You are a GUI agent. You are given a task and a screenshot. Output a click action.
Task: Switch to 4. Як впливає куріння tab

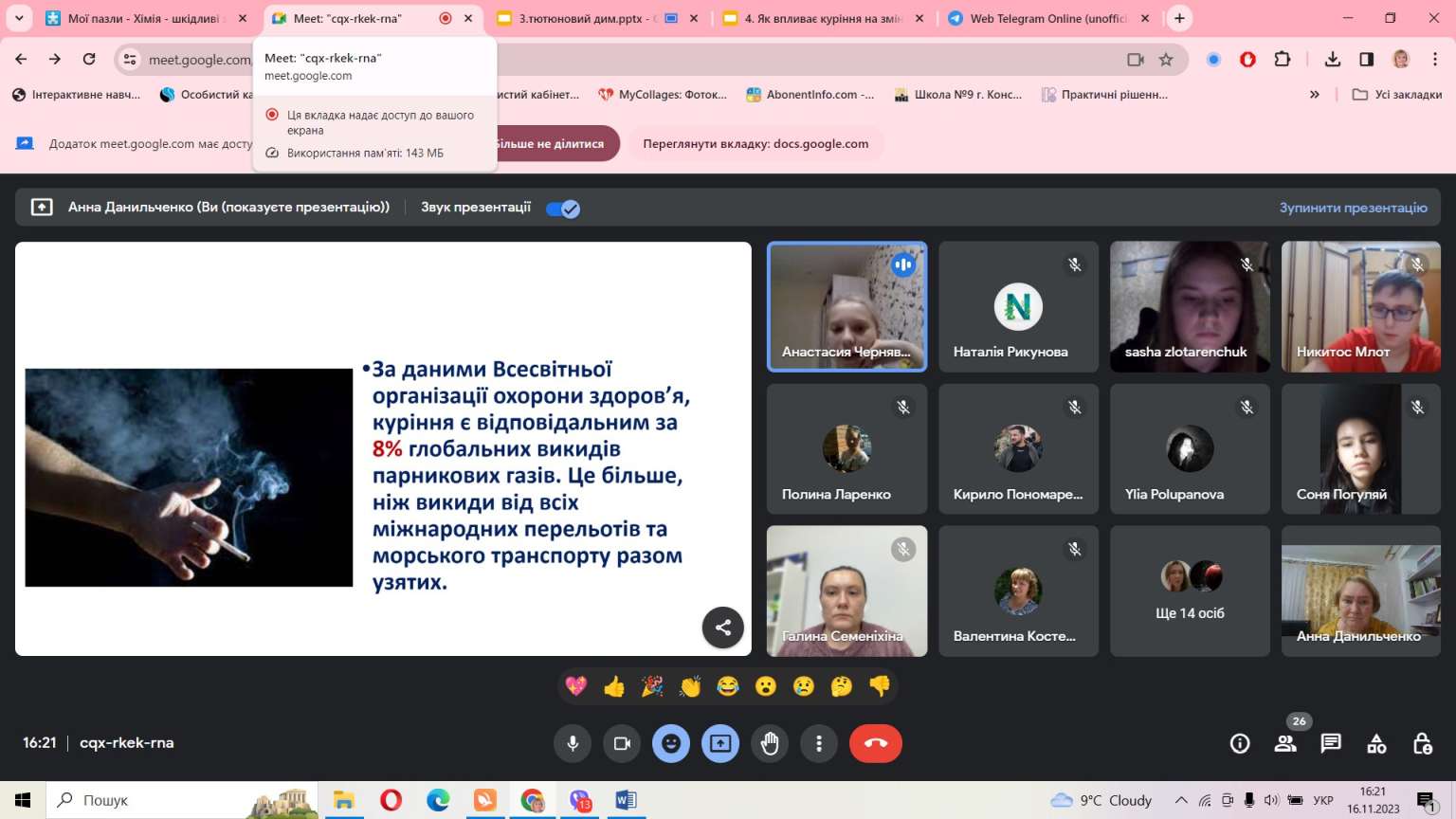click(x=823, y=18)
